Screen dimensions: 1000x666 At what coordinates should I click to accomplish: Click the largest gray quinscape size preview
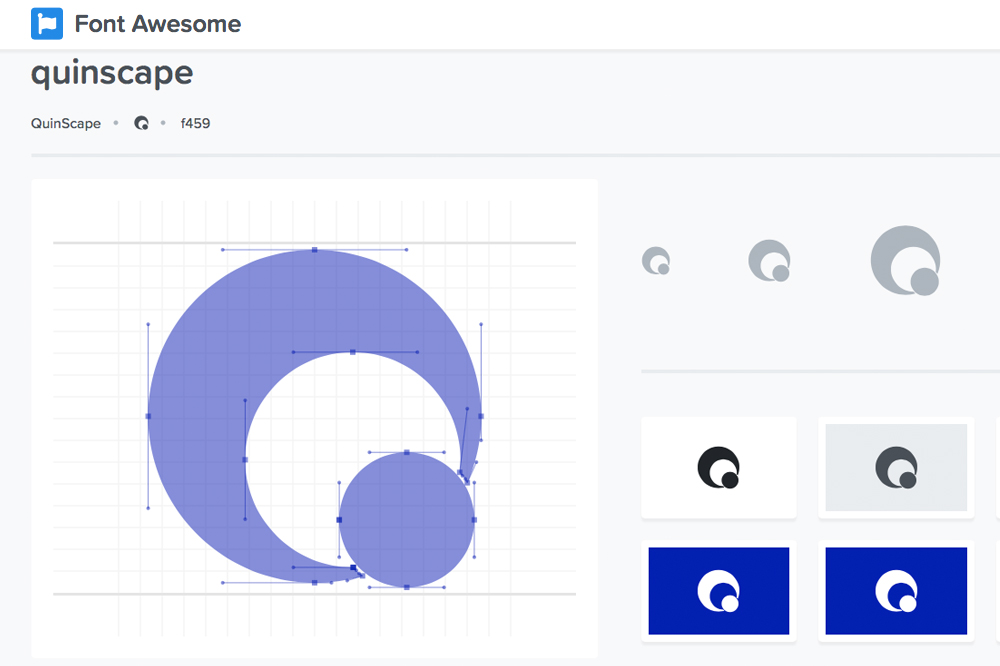click(906, 261)
